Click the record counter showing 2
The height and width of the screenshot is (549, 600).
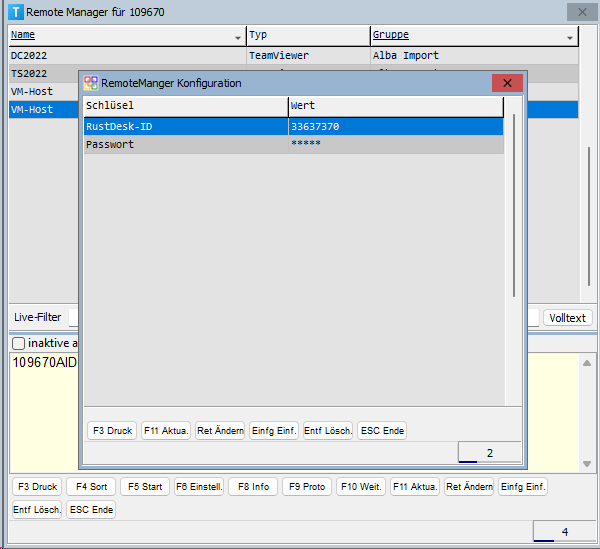coord(489,453)
